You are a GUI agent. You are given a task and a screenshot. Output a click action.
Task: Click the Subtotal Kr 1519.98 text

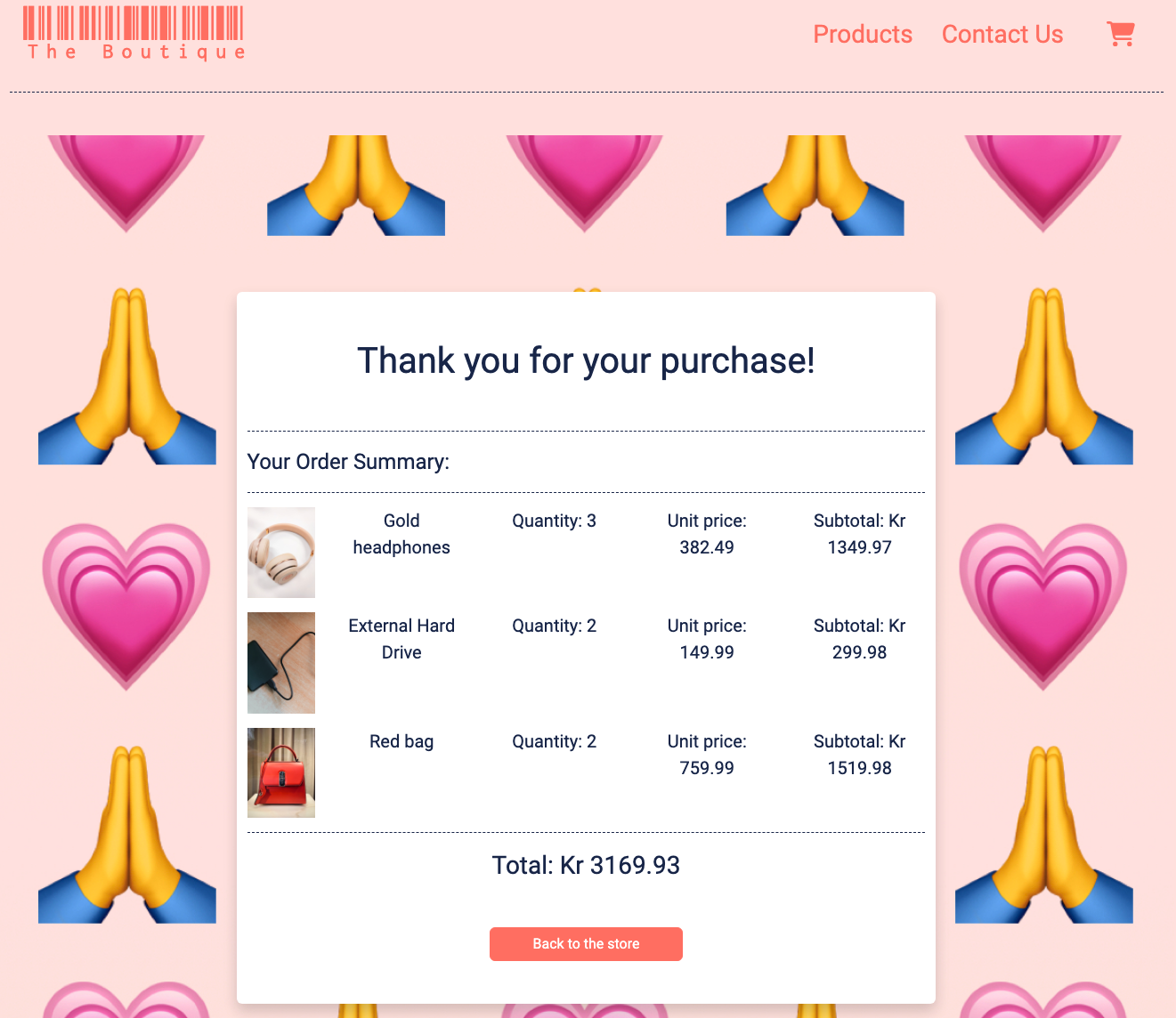859,755
